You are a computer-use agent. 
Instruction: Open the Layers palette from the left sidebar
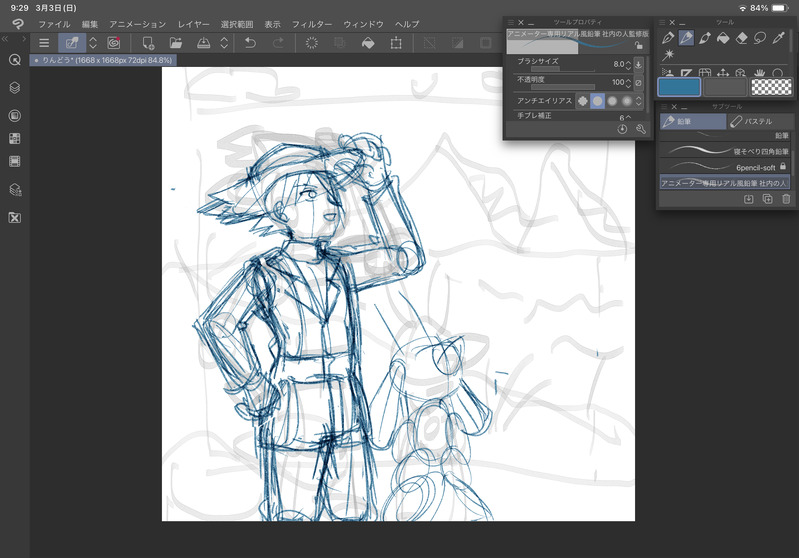coord(15,88)
